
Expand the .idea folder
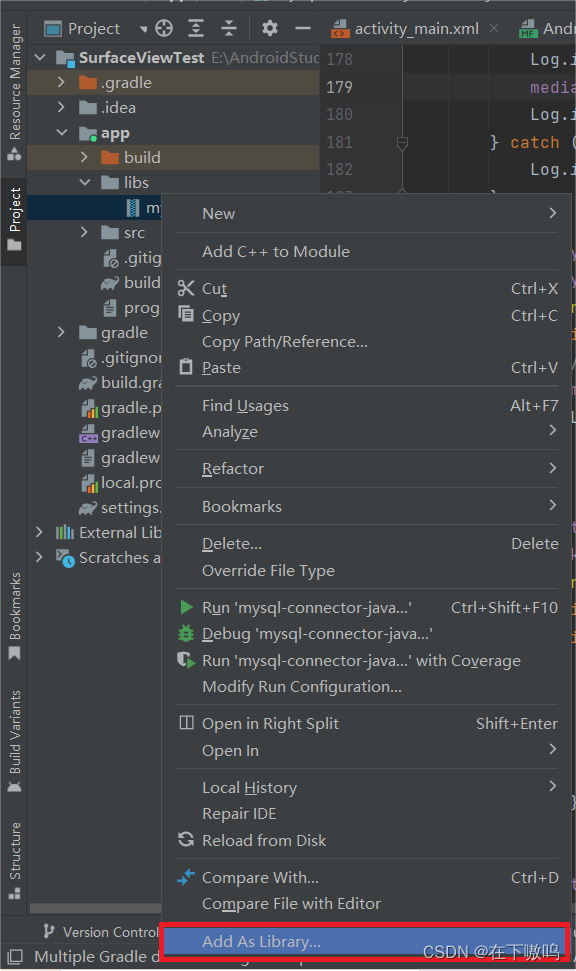61,107
